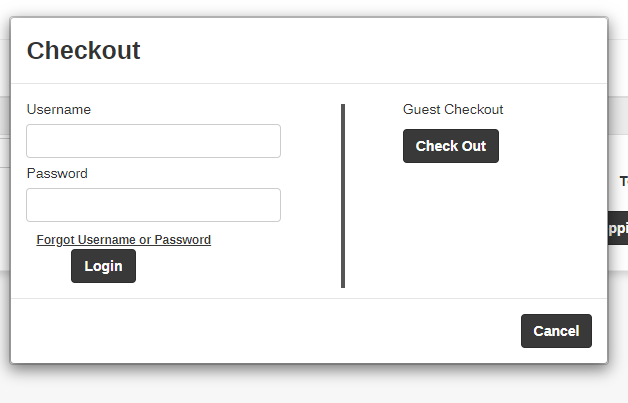Click the cut-off bold text at right edge
The height and width of the screenshot is (403, 628).
click(x=622, y=182)
